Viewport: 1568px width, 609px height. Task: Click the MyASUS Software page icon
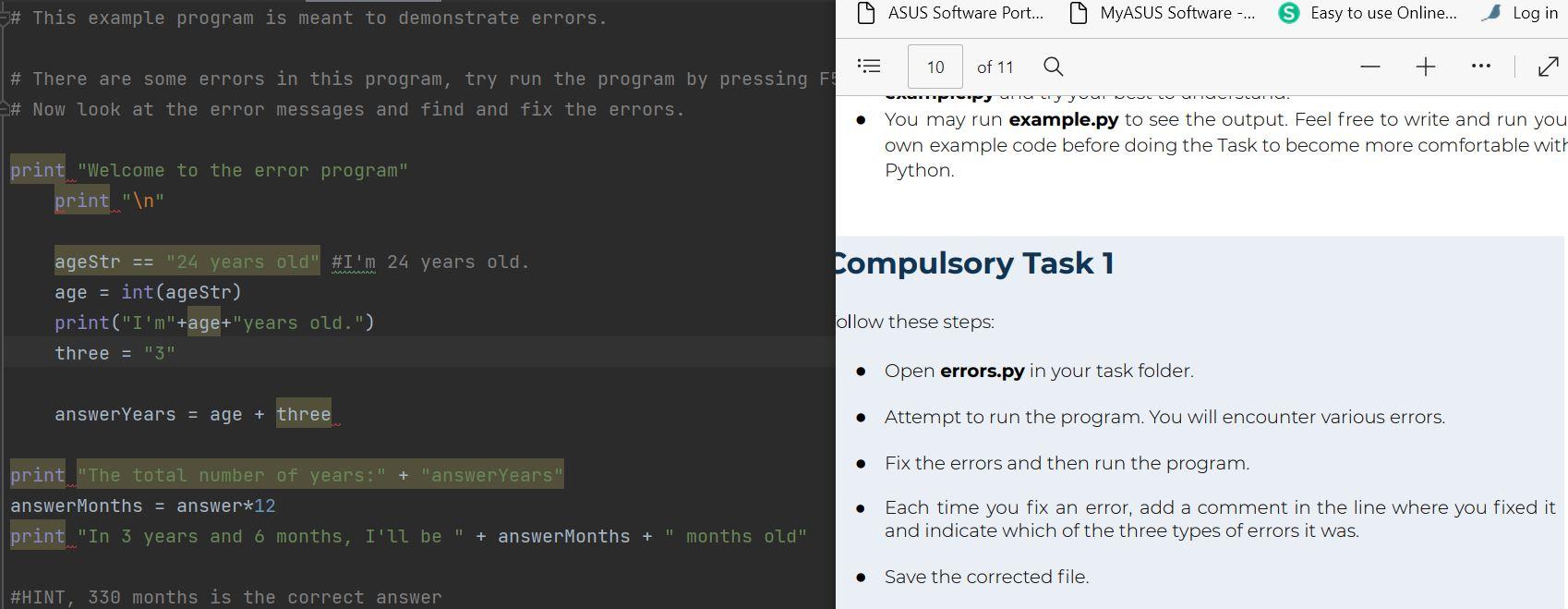click(1078, 13)
